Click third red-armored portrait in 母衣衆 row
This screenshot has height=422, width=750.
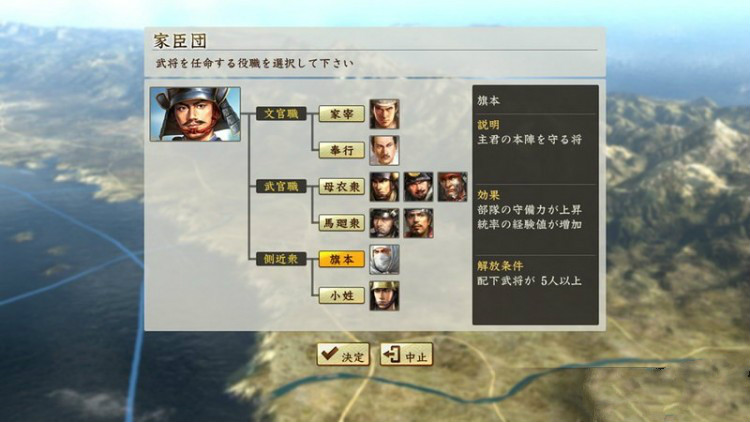point(452,187)
